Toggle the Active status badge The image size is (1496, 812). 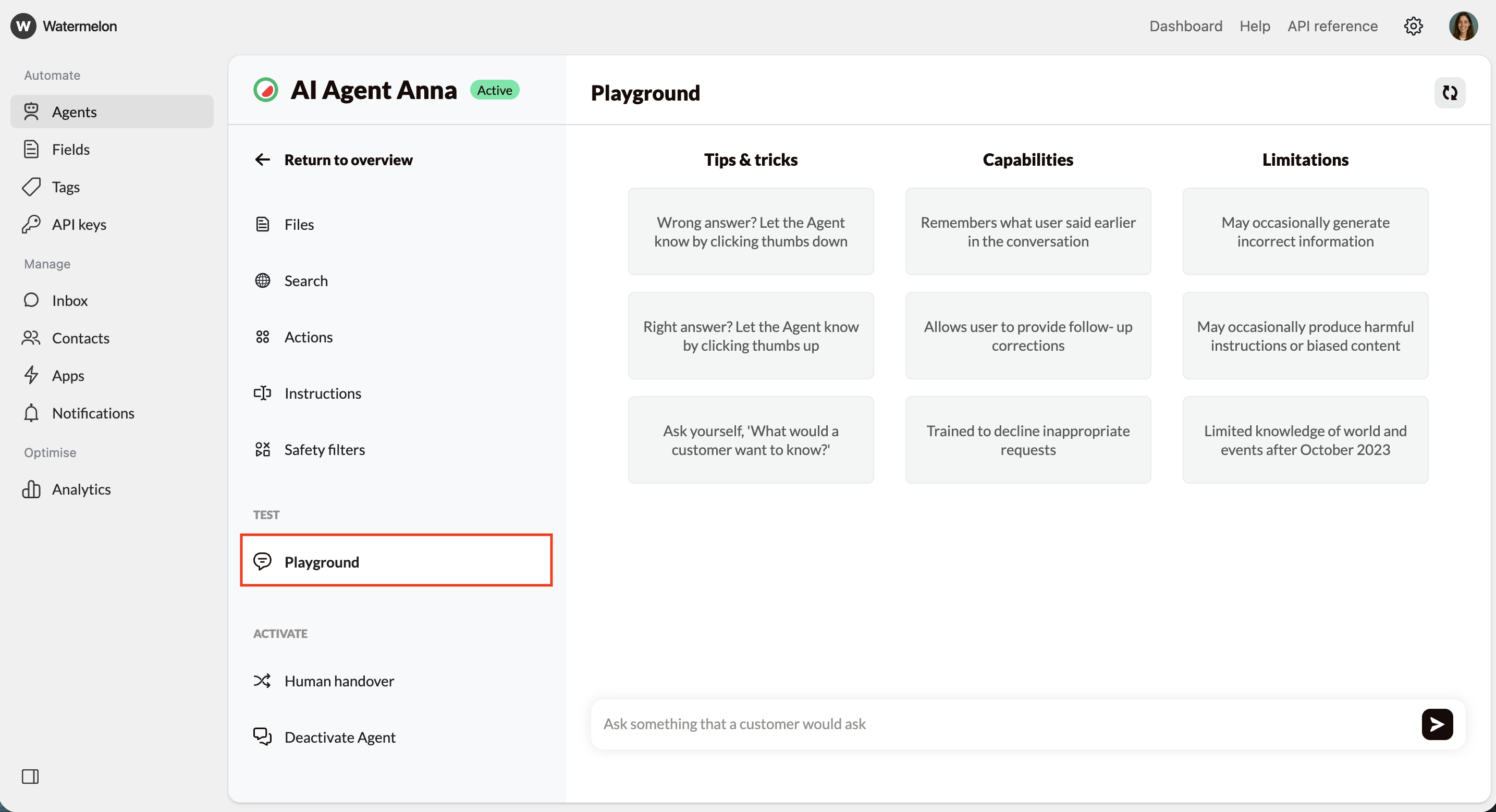[495, 90]
